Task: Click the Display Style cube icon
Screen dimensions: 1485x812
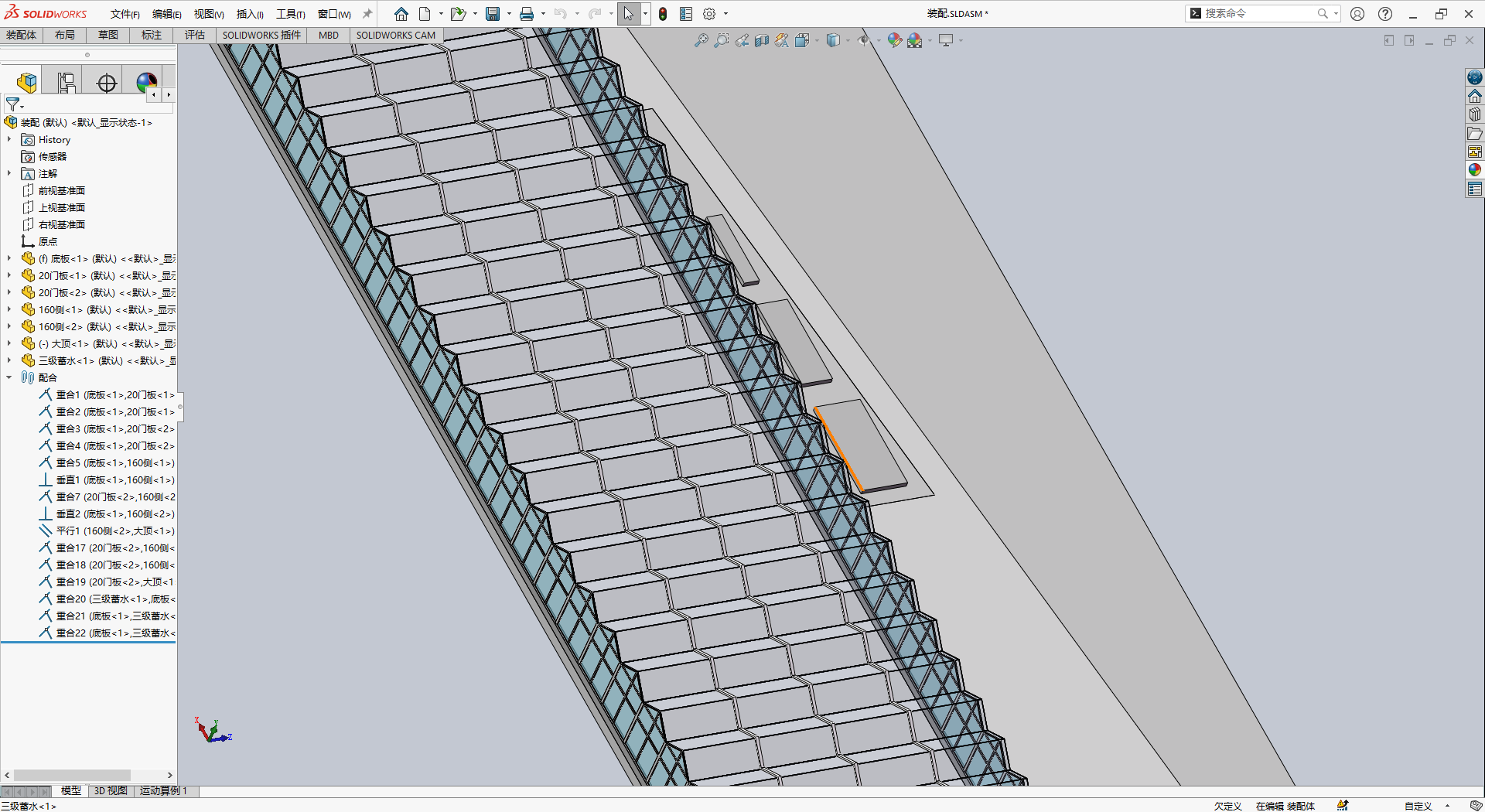Action: (x=833, y=40)
